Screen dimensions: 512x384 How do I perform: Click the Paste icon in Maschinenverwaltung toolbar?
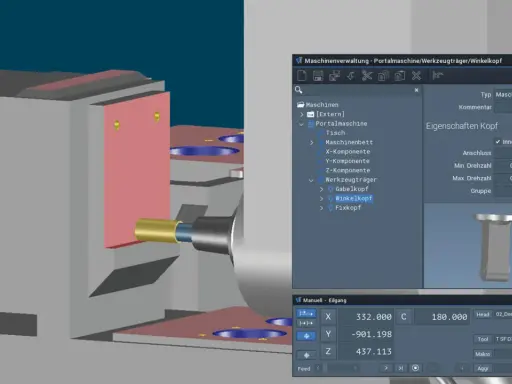click(x=400, y=76)
